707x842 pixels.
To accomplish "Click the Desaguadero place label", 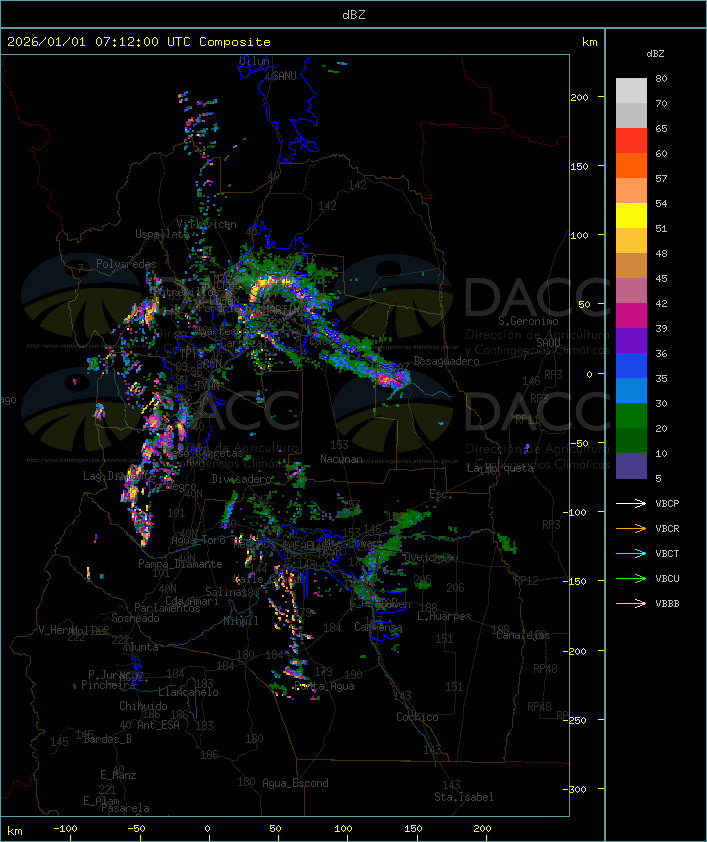I will coord(447,361).
